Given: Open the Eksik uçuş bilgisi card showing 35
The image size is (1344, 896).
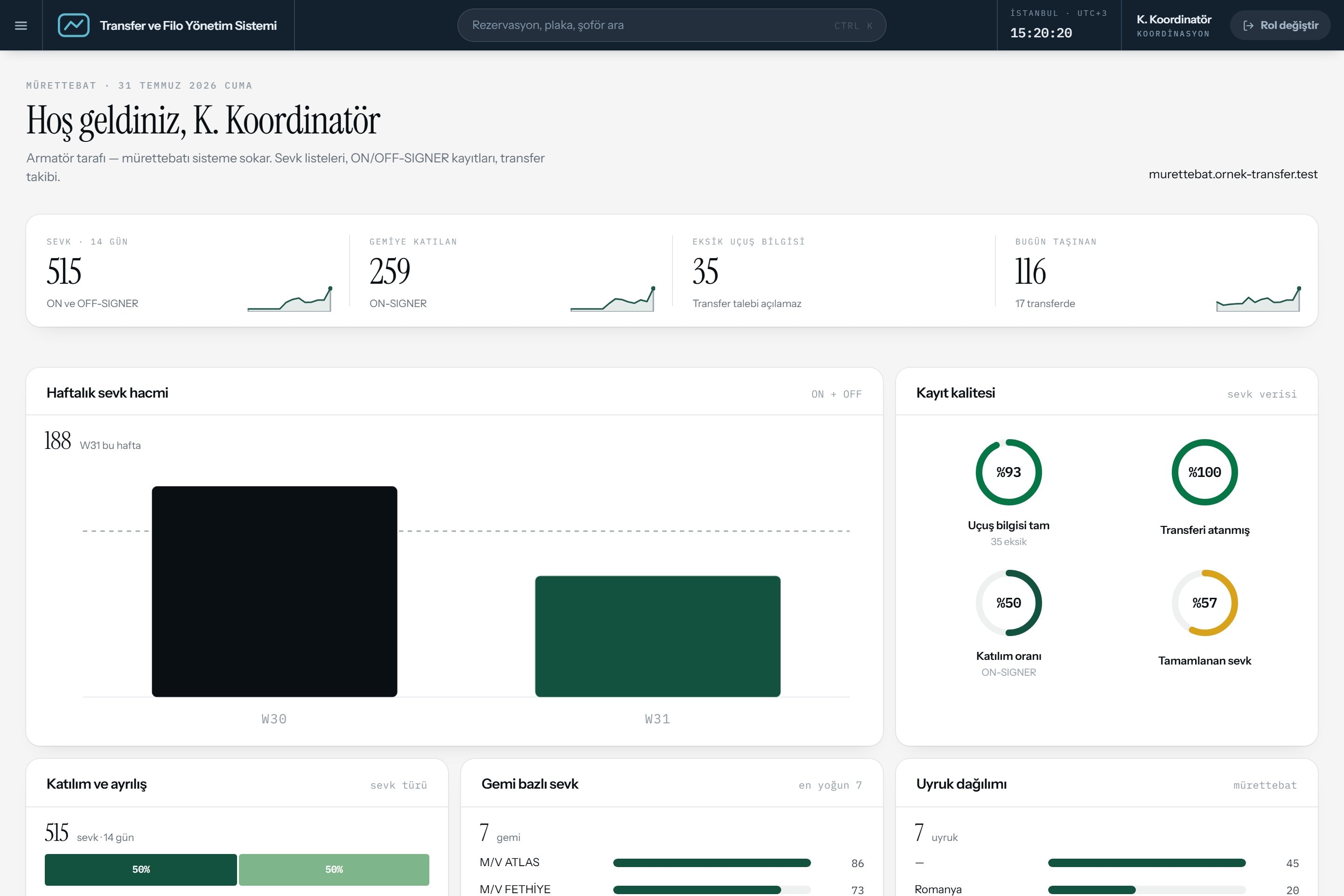Looking at the screenshot, I should point(834,272).
